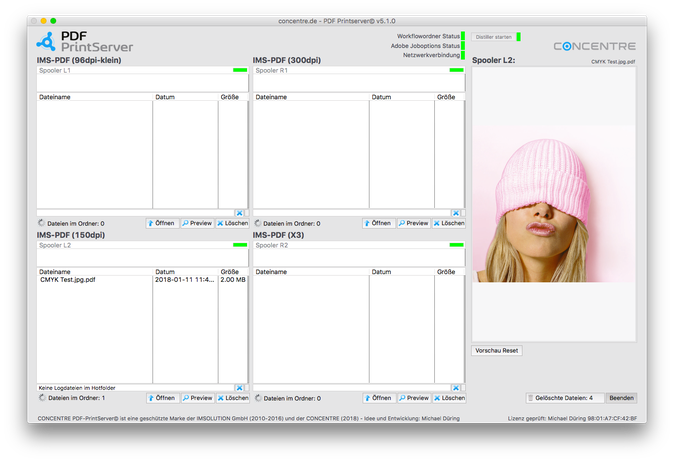This screenshot has height=462, width=674.
Task: Click Löschen under IMS-PDF (X3)
Action: coord(449,398)
